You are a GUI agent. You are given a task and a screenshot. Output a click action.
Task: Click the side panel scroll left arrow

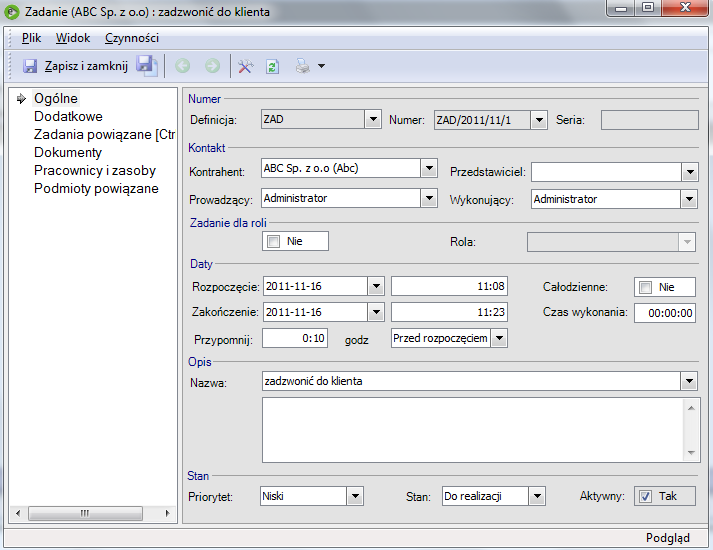pyautogui.click(x=18, y=513)
